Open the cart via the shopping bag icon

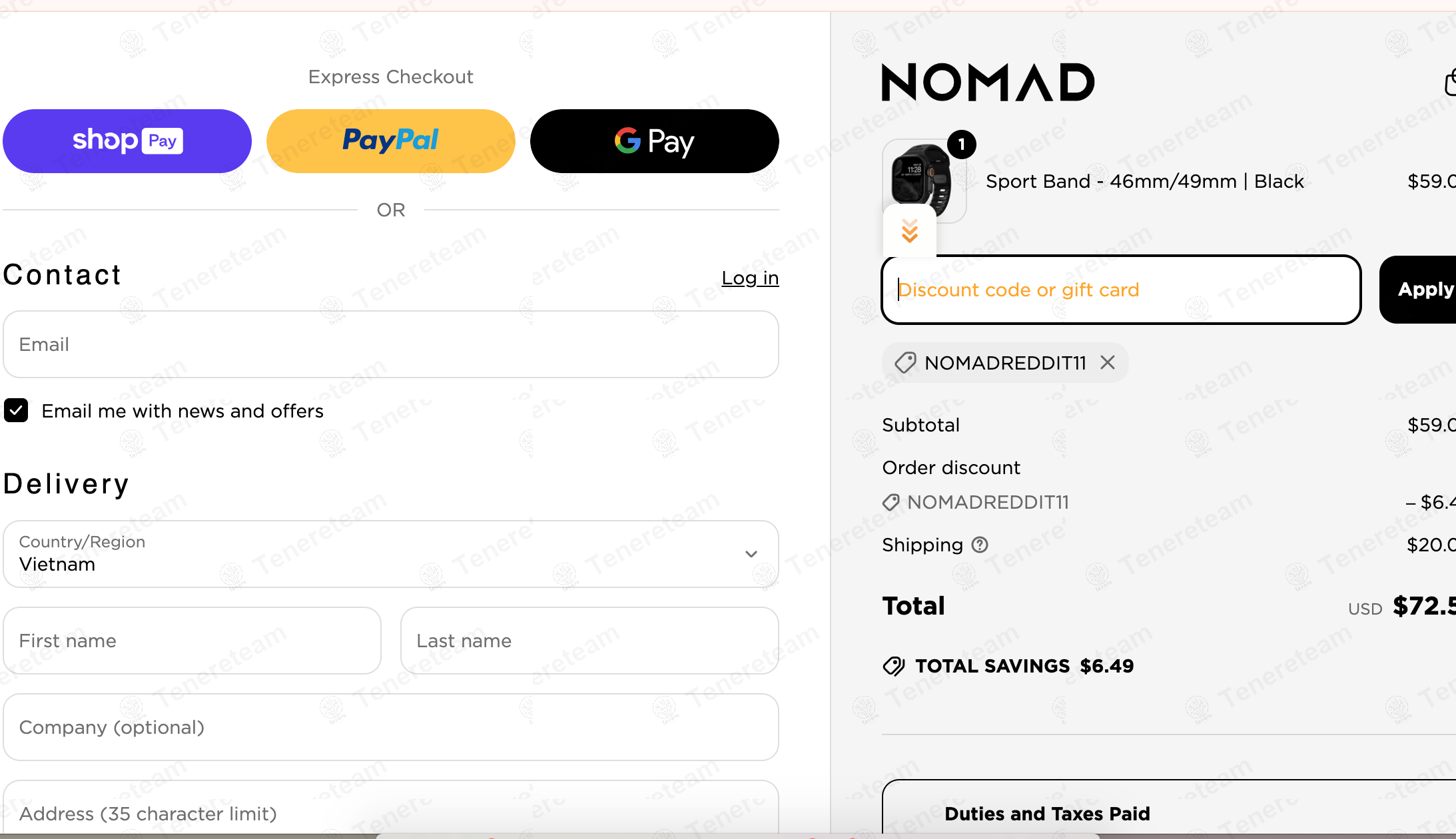point(1449,81)
